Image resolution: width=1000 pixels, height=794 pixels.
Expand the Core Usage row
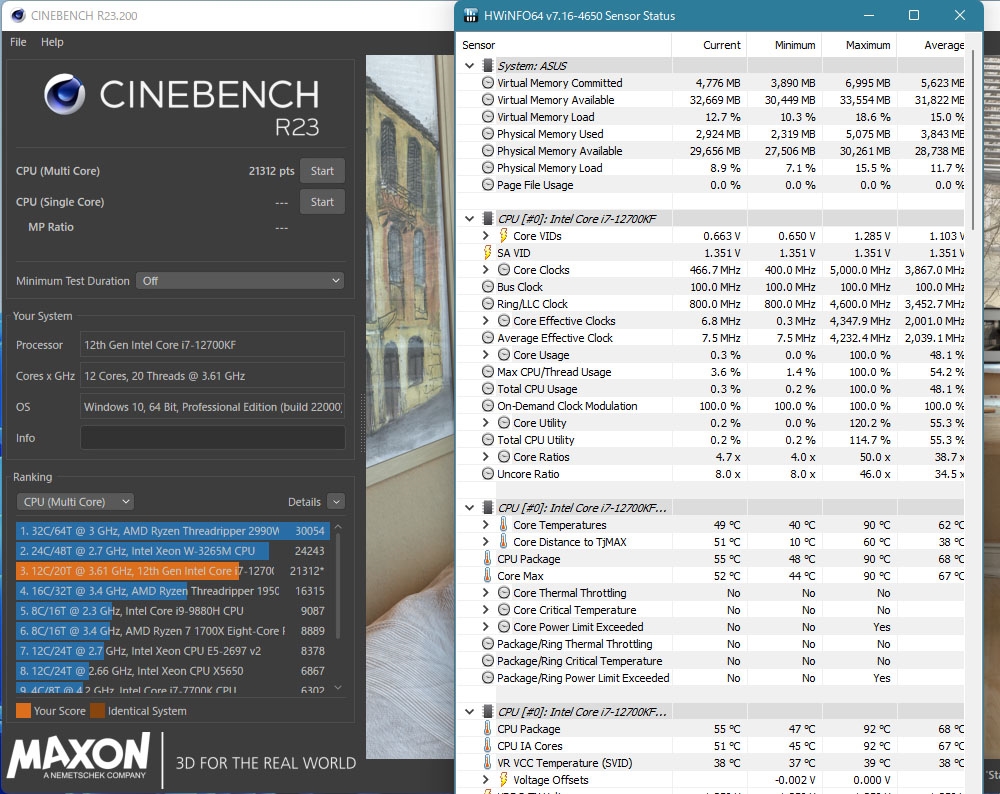(486, 355)
